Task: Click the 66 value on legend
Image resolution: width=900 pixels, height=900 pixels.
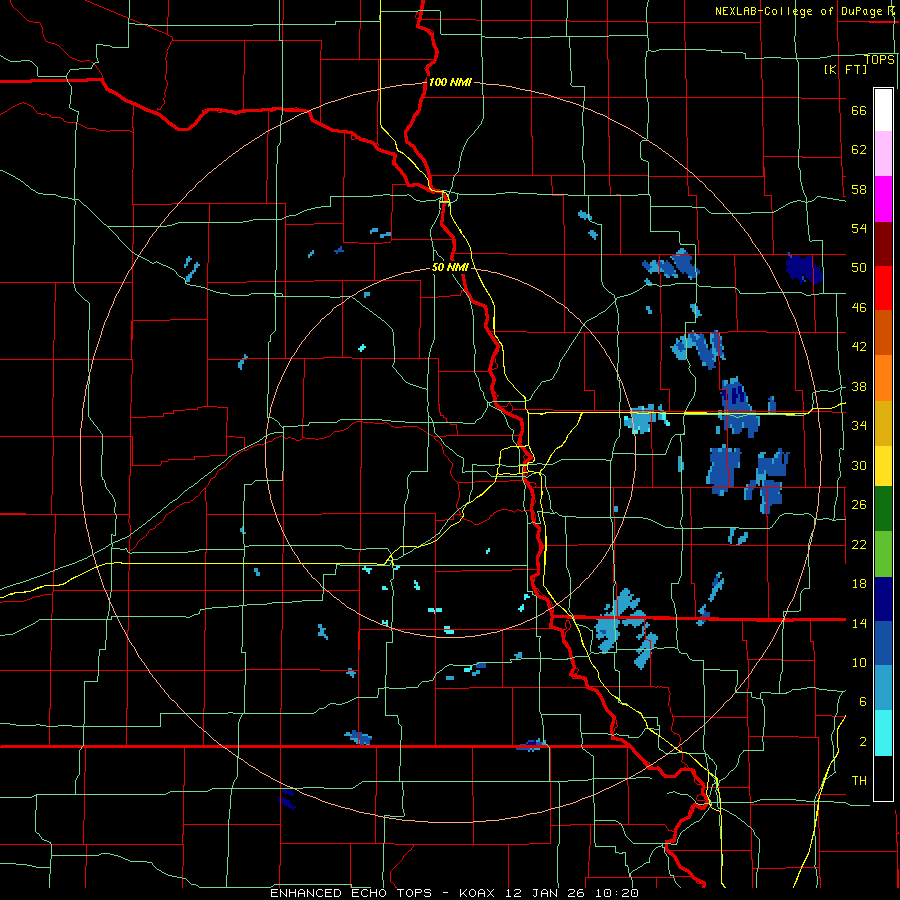Action: (859, 110)
